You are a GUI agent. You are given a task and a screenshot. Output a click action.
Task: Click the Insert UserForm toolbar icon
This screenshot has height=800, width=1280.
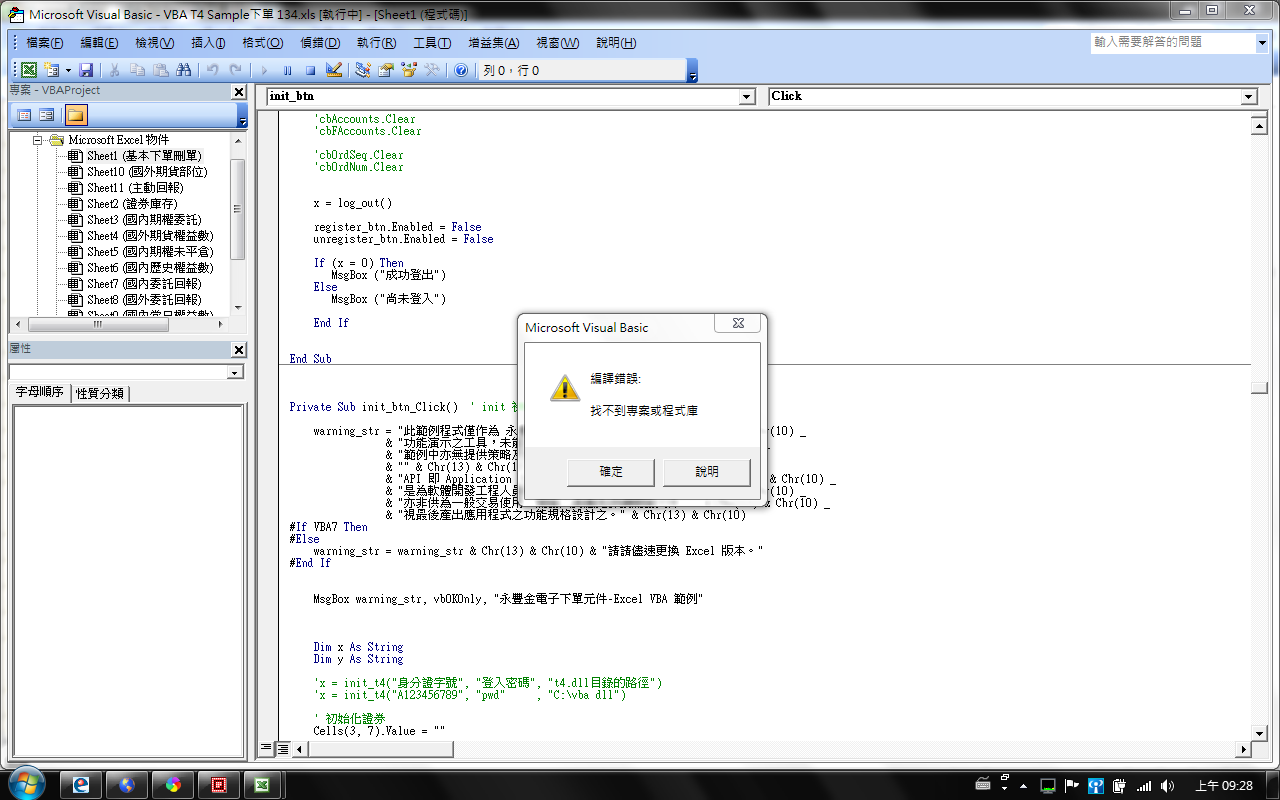point(51,70)
